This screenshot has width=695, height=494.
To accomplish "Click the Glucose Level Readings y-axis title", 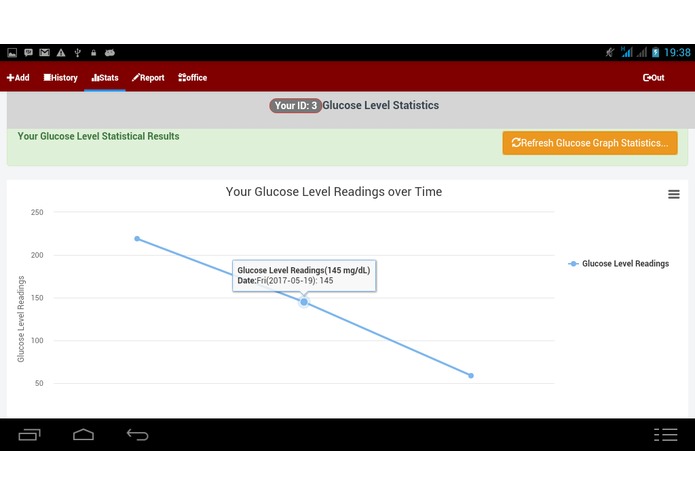I will (21, 319).
